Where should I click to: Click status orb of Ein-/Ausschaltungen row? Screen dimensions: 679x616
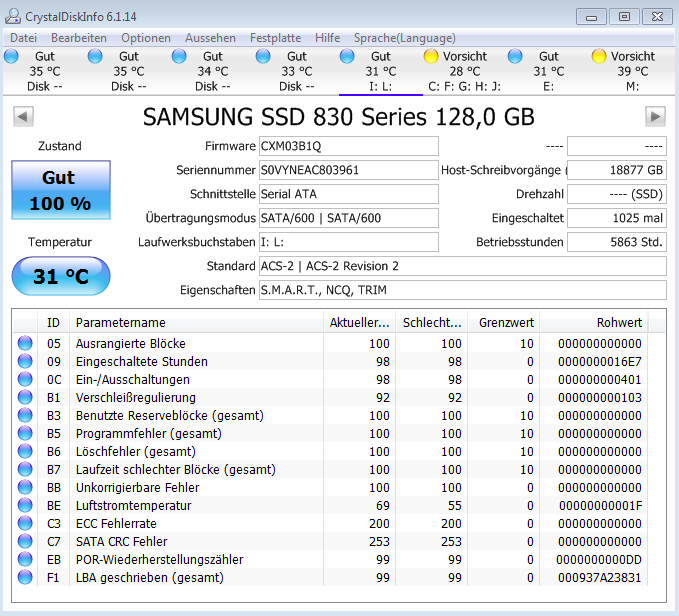coord(25,379)
